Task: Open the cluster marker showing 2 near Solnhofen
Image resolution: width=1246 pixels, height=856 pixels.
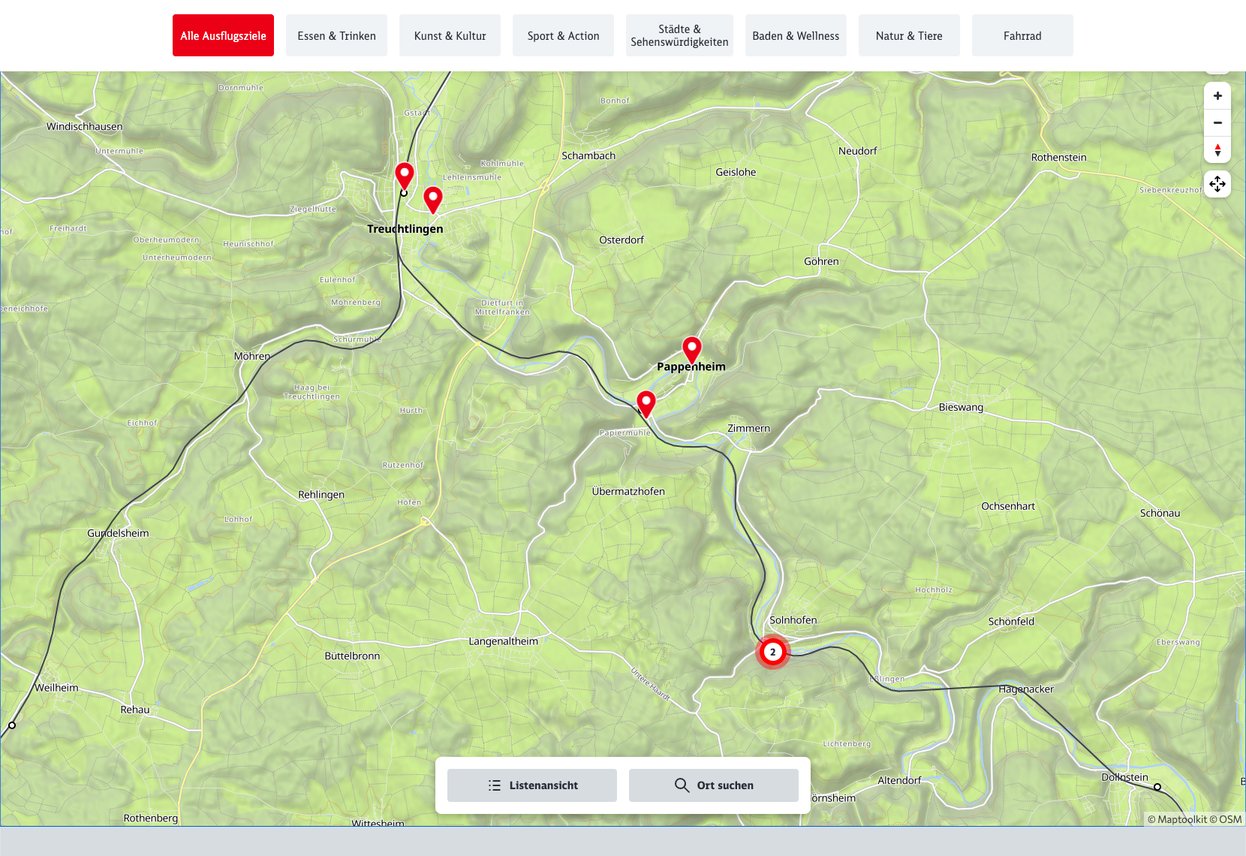Action: point(772,652)
